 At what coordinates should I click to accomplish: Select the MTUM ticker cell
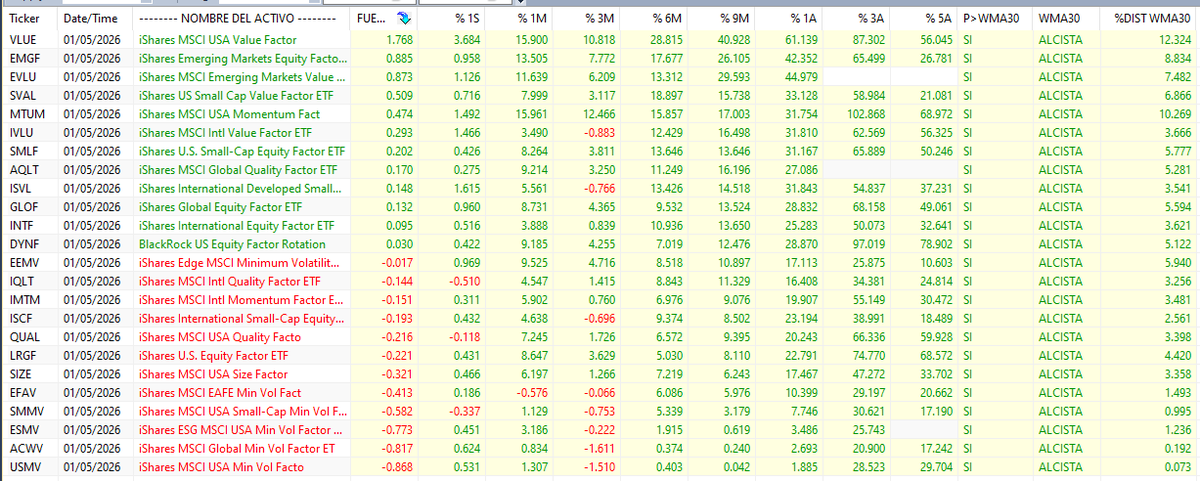29,113
